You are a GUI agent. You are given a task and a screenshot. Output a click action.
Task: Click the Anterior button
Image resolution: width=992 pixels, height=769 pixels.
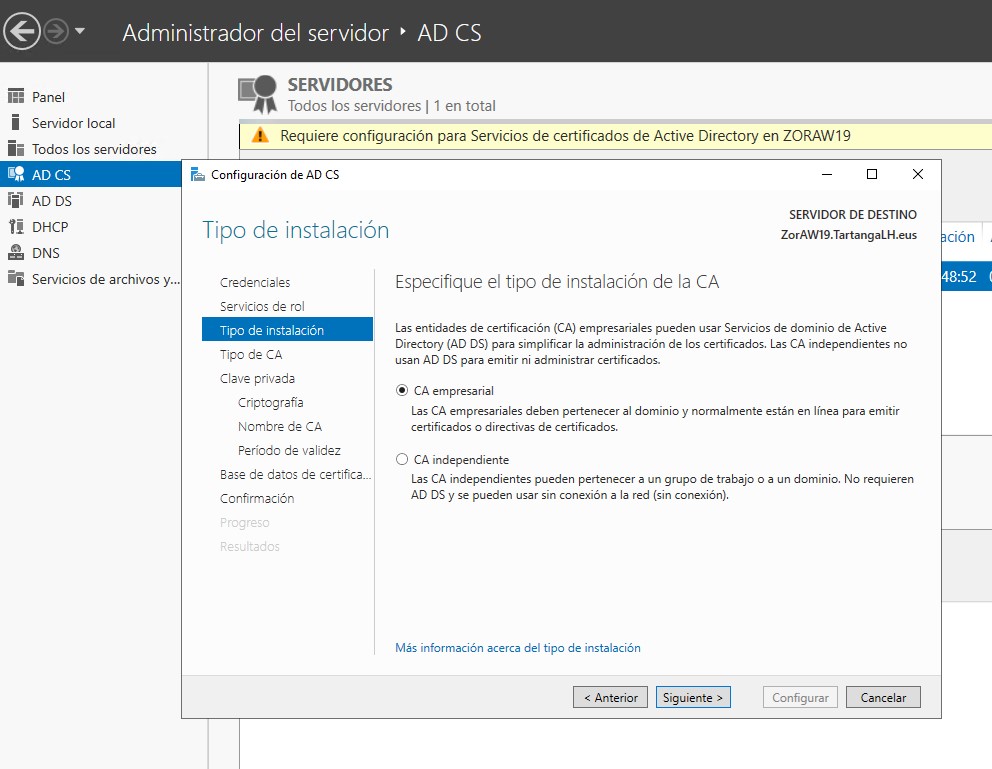[x=611, y=697]
